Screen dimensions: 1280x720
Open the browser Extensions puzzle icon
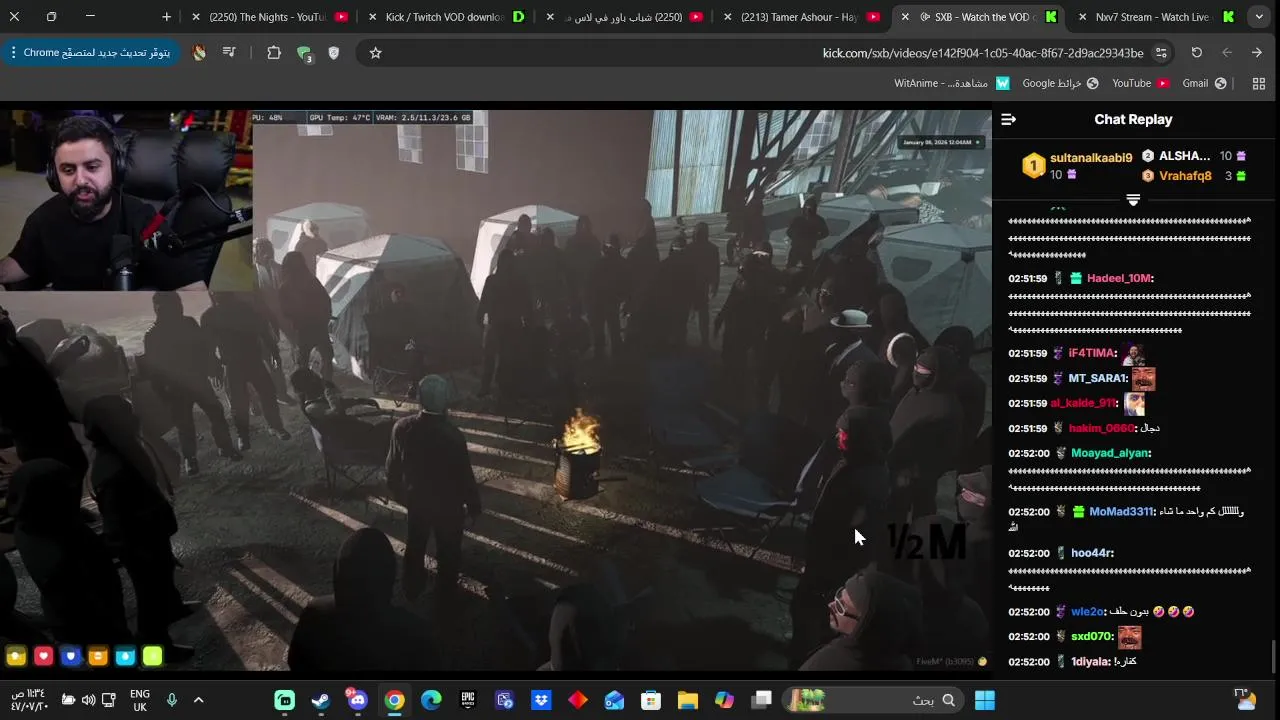pos(274,53)
